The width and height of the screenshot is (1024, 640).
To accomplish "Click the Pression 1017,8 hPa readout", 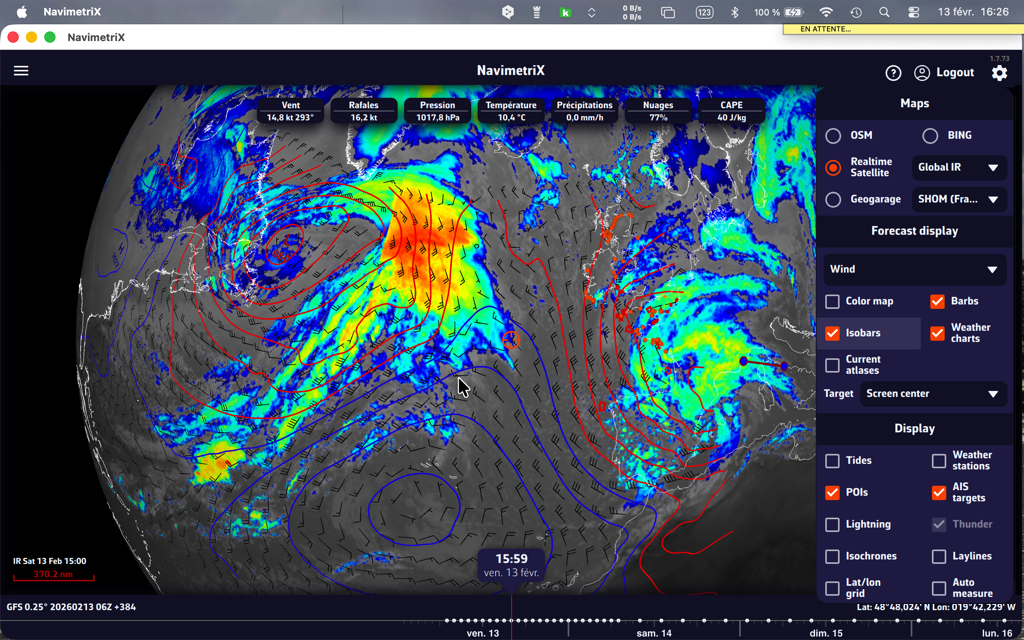I will pyautogui.click(x=437, y=111).
